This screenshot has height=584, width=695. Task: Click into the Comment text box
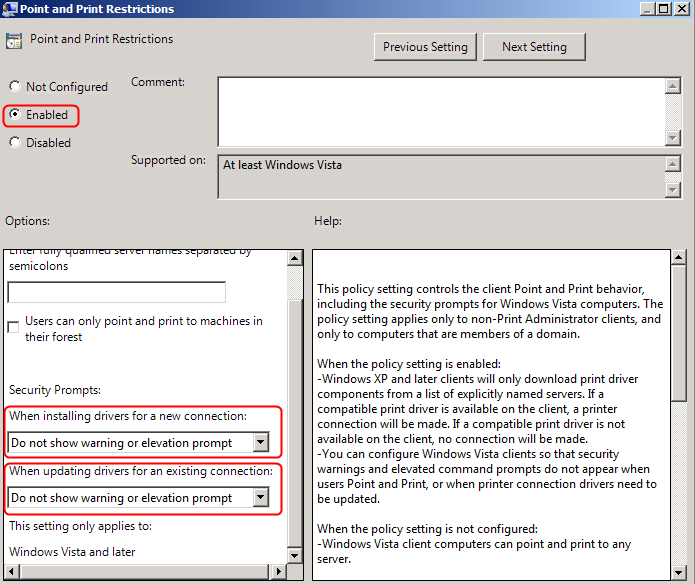click(x=441, y=111)
